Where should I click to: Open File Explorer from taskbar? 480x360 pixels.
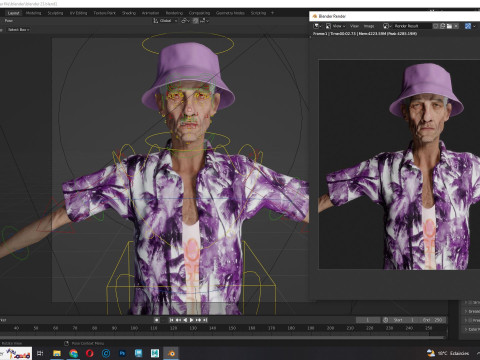[57, 353]
